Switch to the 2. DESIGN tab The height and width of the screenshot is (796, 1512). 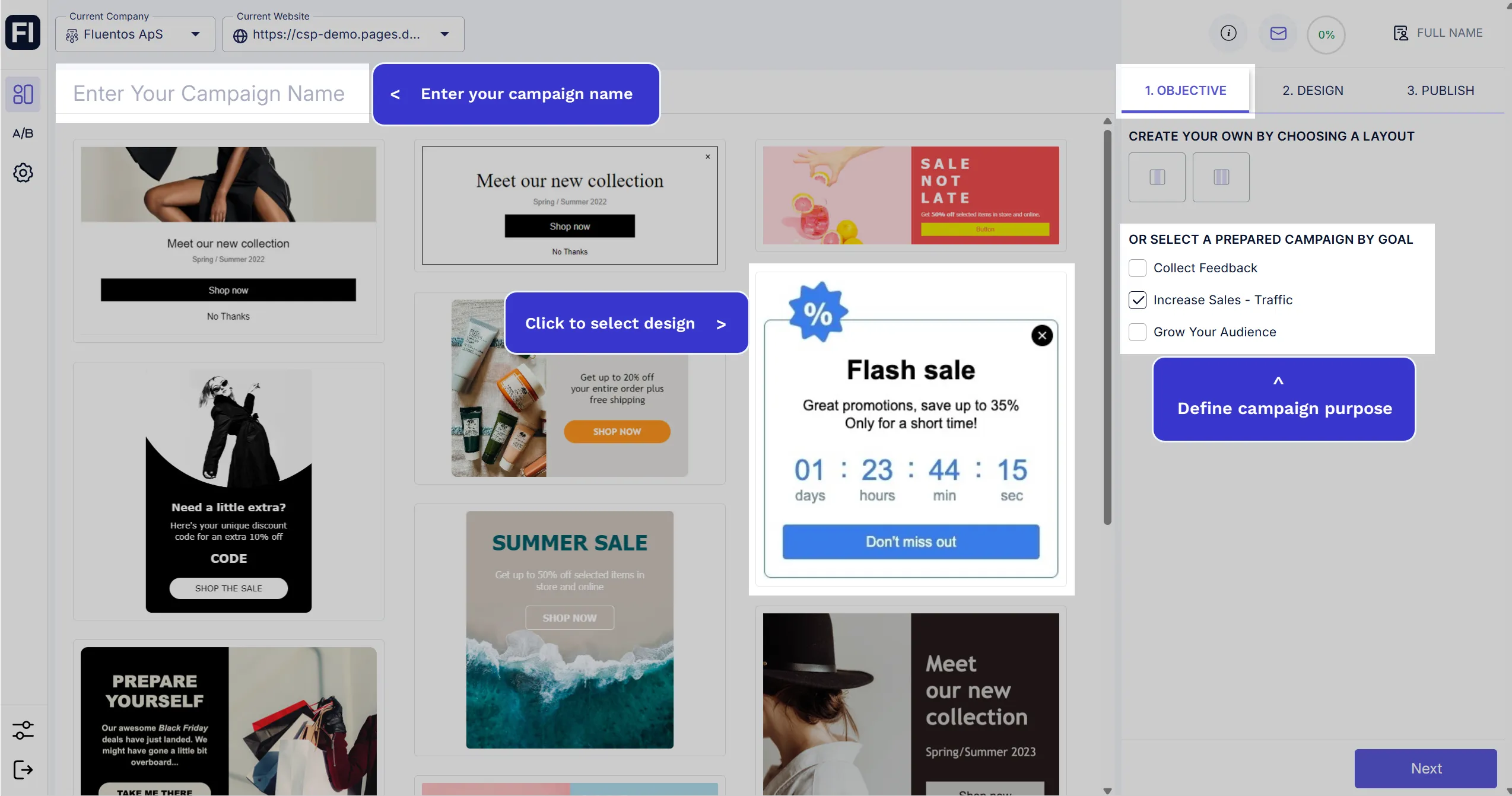pos(1313,91)
